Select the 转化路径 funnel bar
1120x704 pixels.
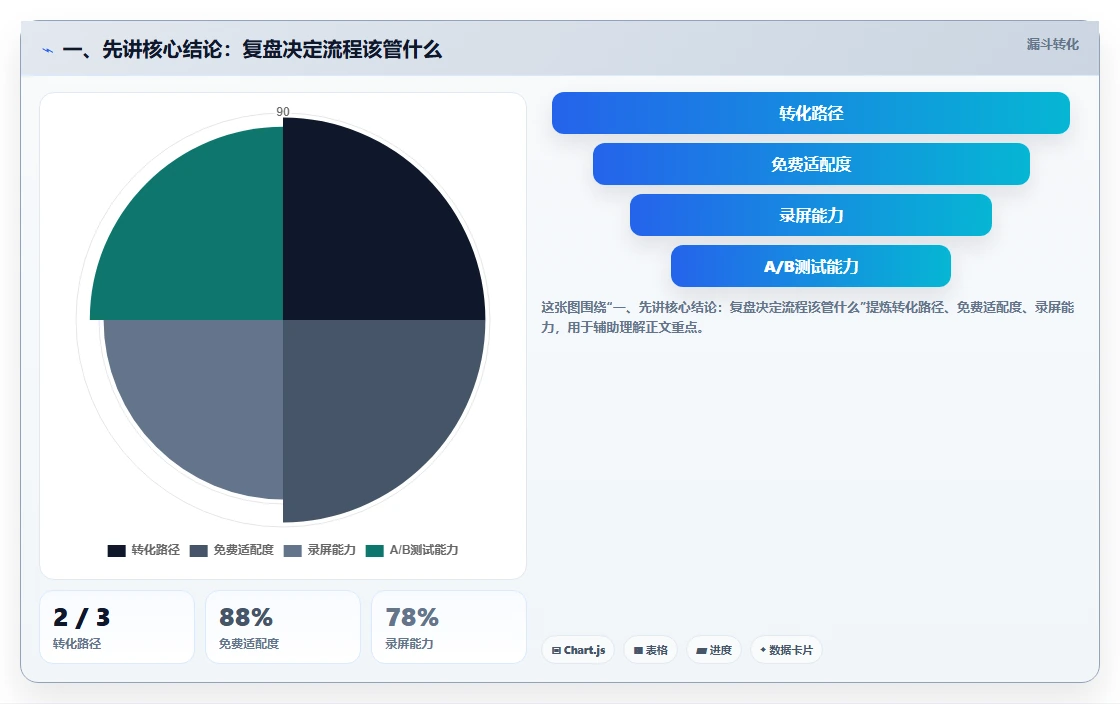pos(811,113)
